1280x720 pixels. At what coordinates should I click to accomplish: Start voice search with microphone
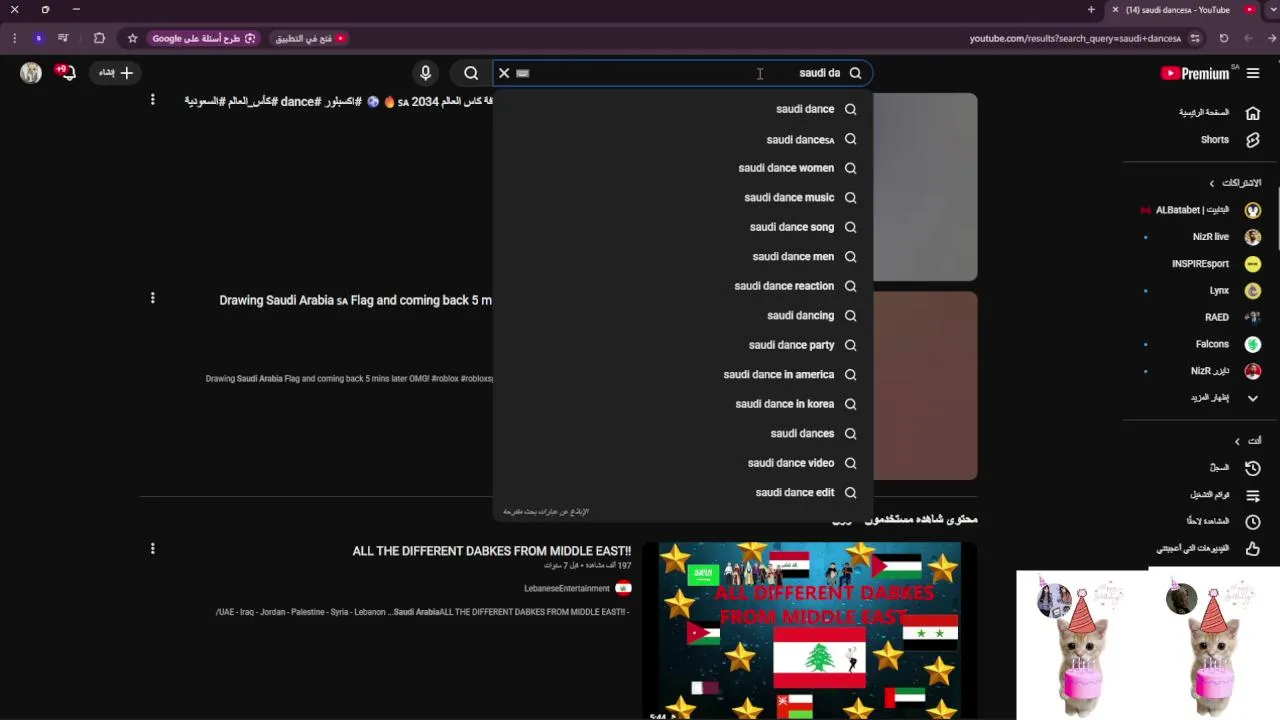pos(425,73)
